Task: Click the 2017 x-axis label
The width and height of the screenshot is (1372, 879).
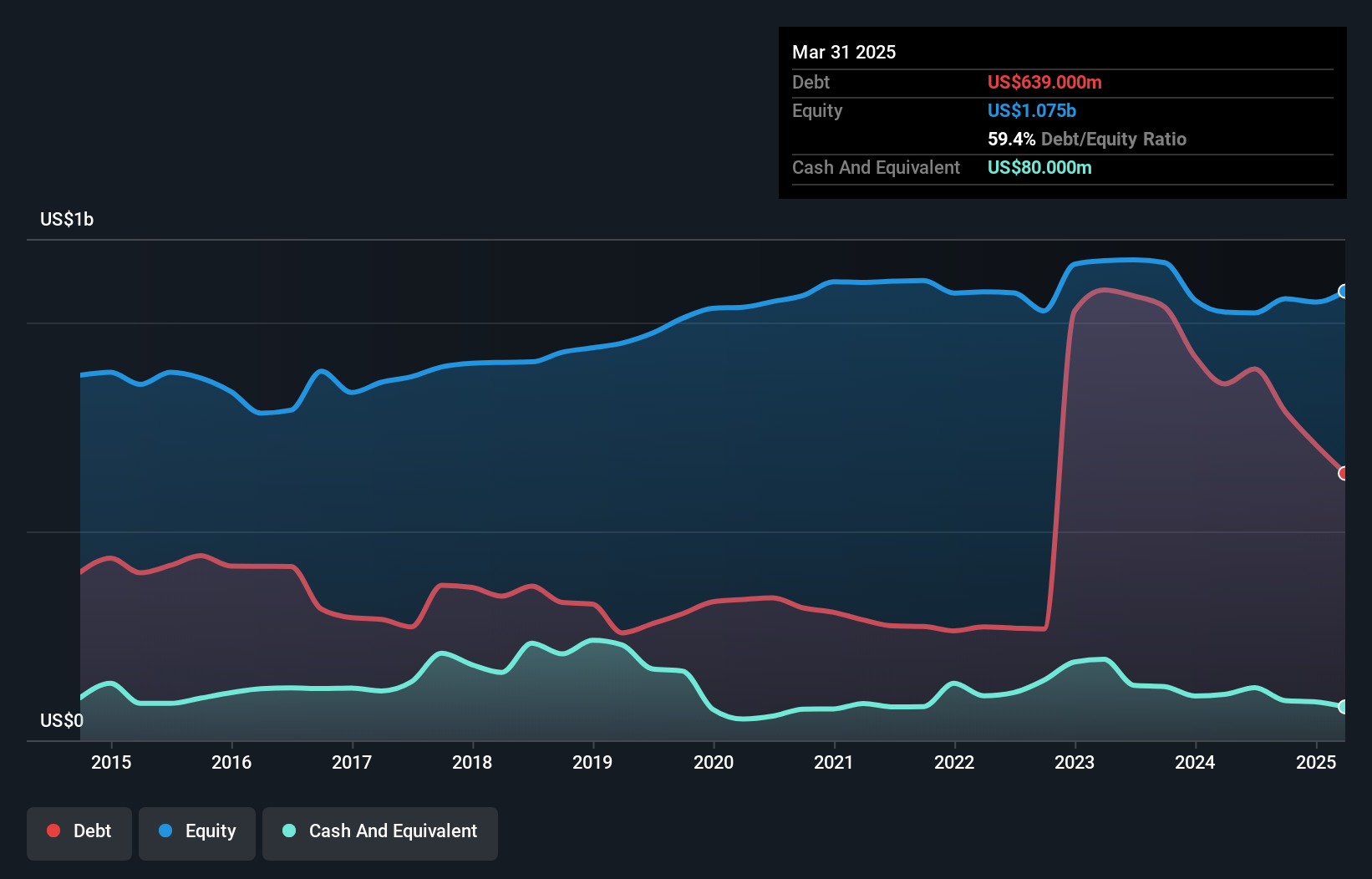Action: pos(352,762)
